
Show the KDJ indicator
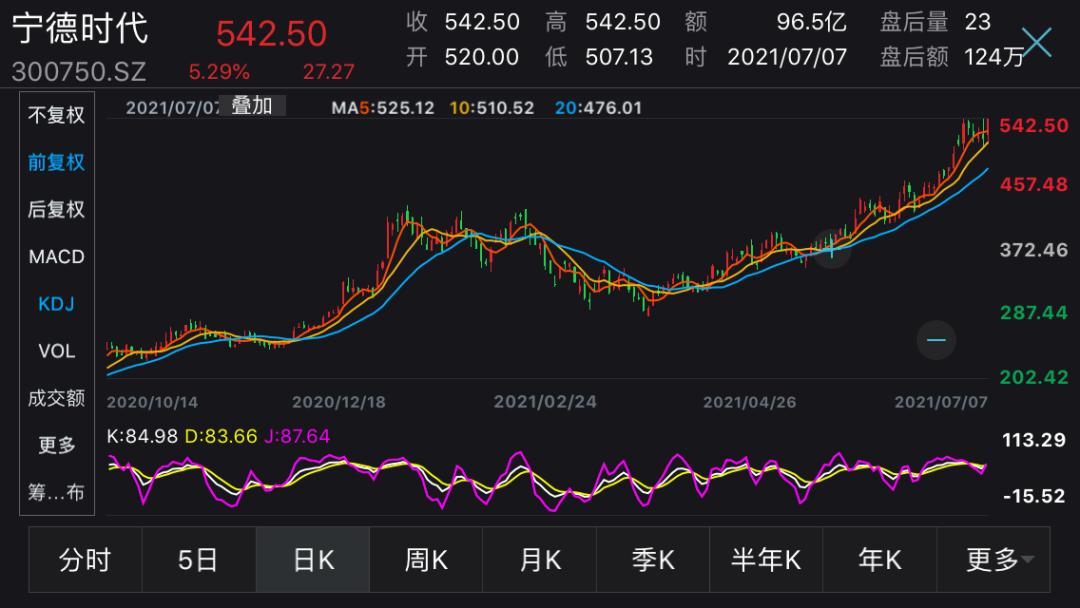(x=56, y=304)
